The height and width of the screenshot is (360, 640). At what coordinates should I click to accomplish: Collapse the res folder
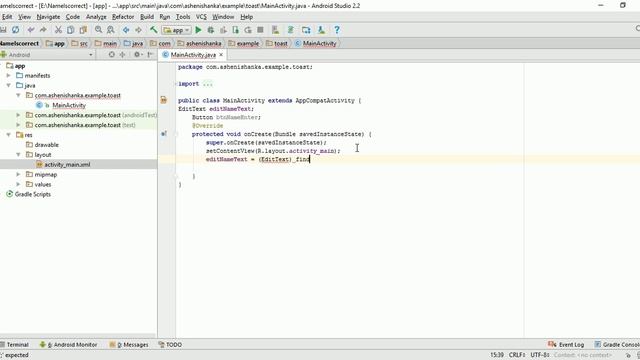(x=9, y=135)
